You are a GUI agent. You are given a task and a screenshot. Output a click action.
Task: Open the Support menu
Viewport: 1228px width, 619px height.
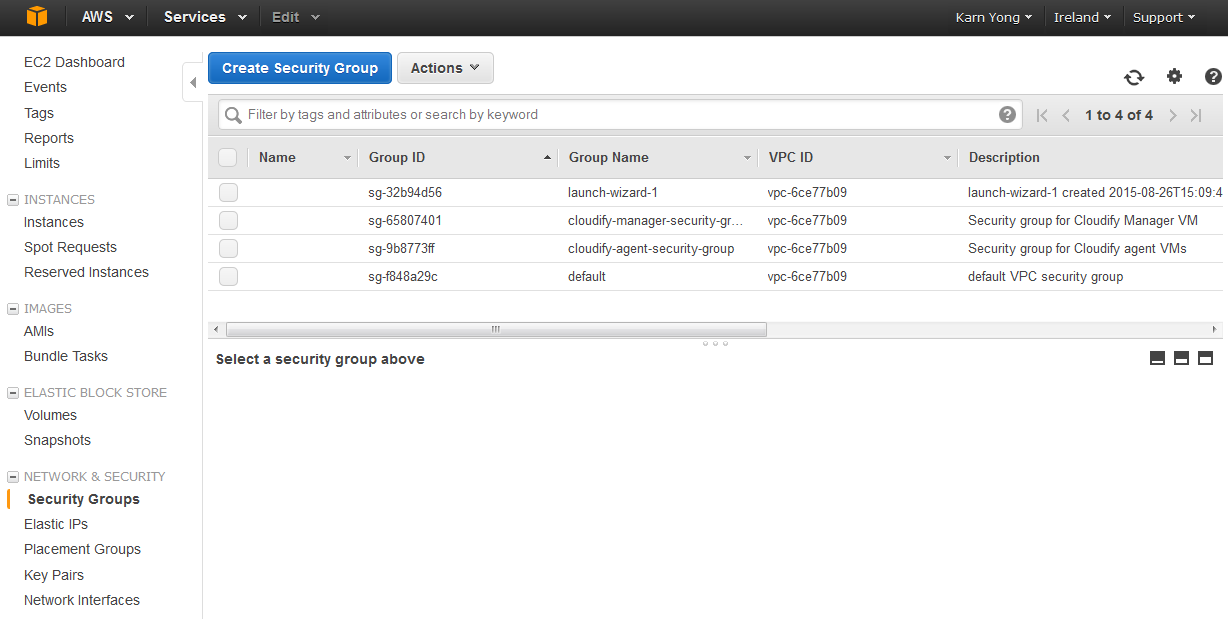pyautogui.click(x=1164, y=17)
